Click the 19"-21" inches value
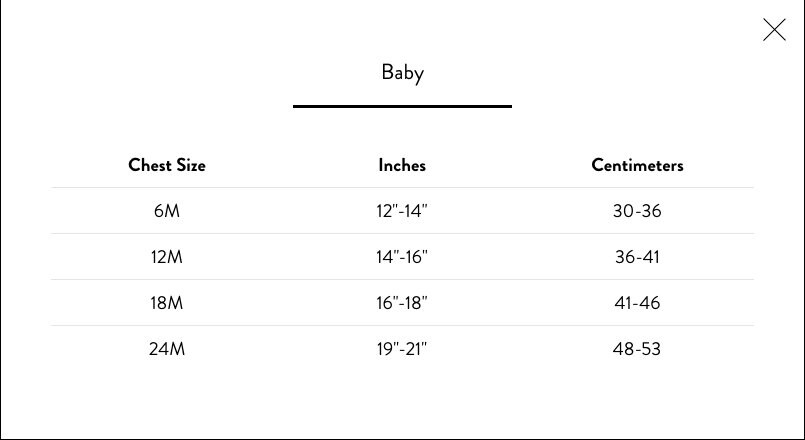The width and height of the screenshot is (805, 440). (402, 349)
